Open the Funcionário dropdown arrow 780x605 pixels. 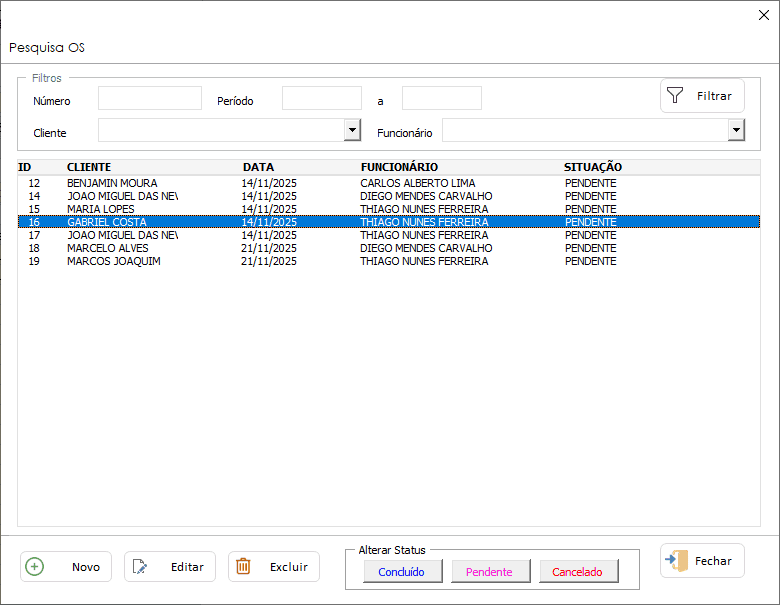tap(736, 130)
